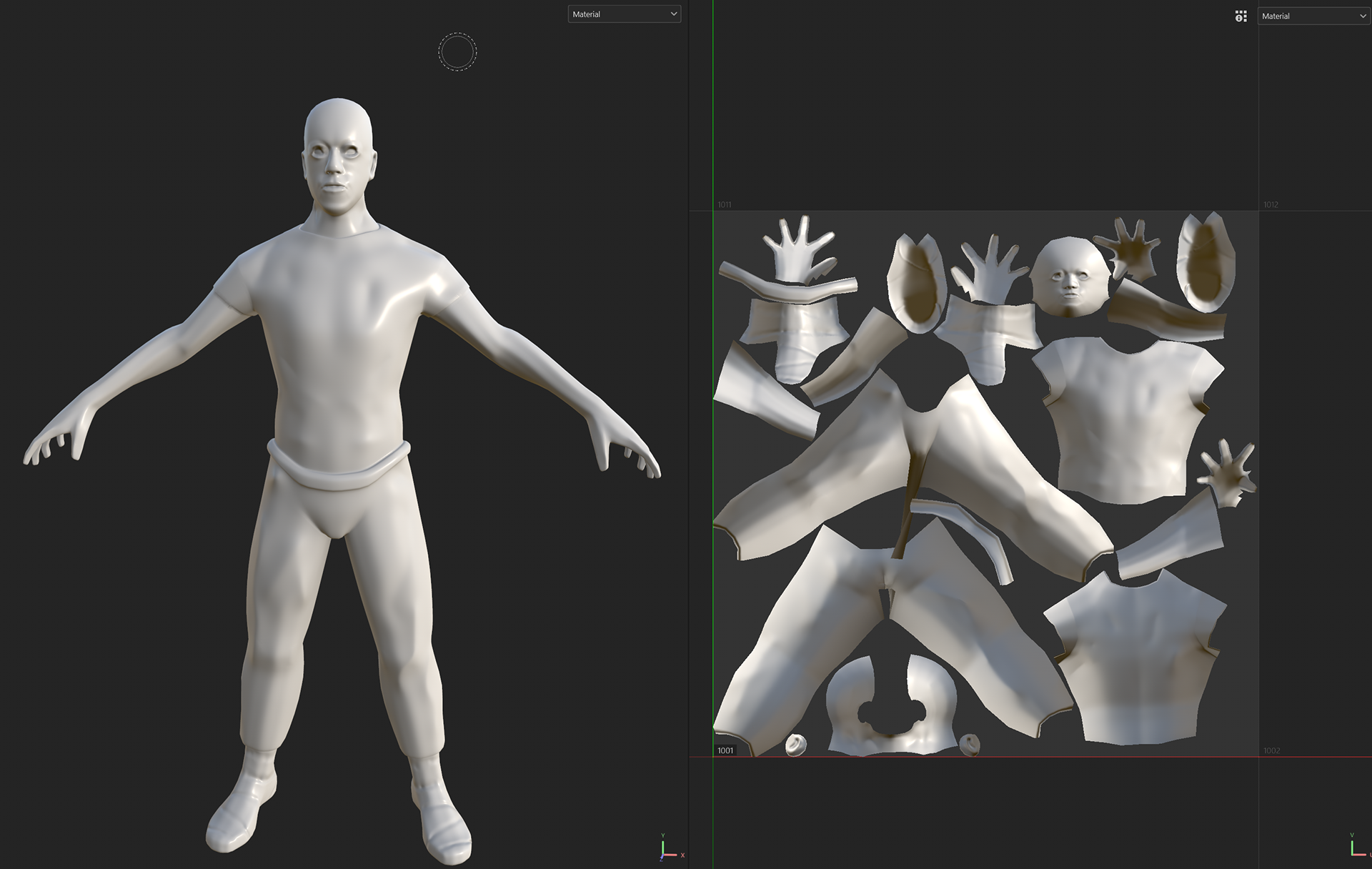Click the right small eyeball UV island

click(970, 744)
